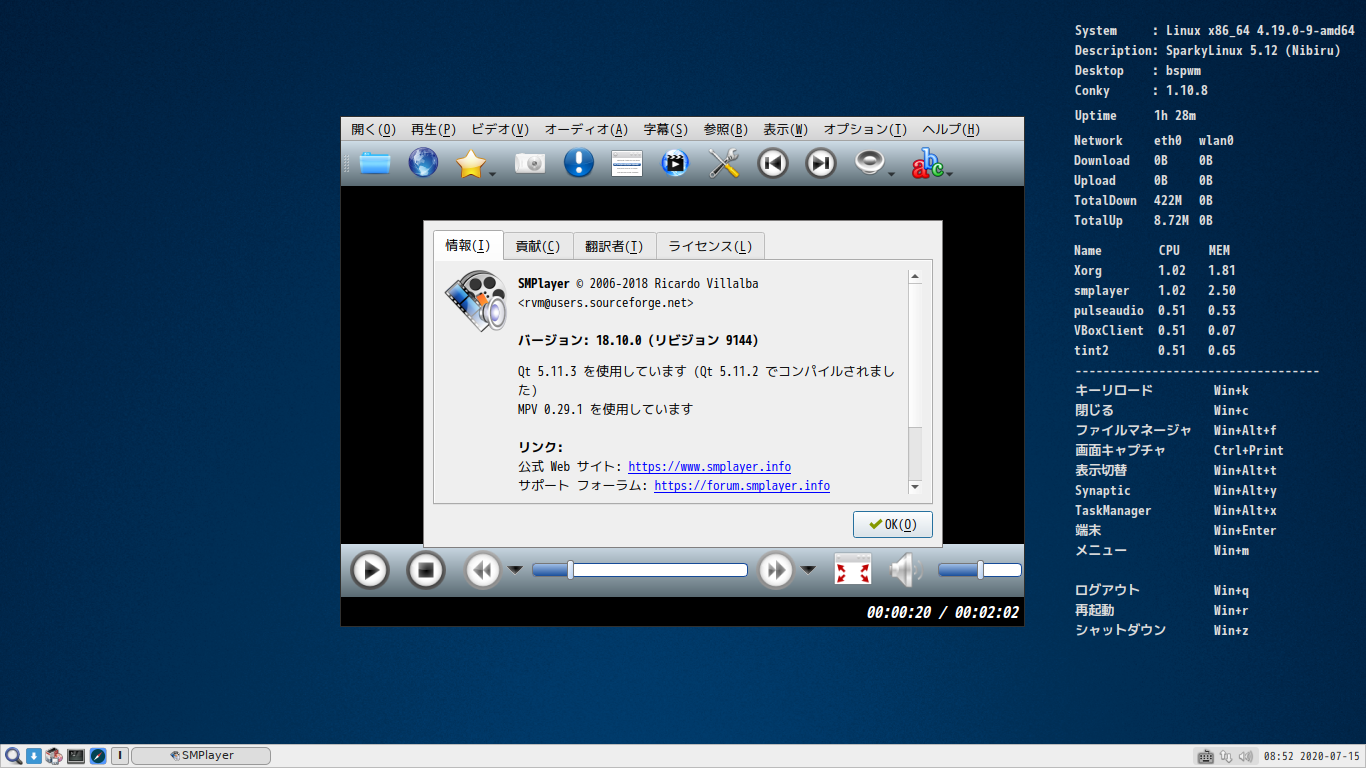This screenshot has width=1366, height=768.
Task: Click the OK(O) button
Action: click(x=893, y=524)
